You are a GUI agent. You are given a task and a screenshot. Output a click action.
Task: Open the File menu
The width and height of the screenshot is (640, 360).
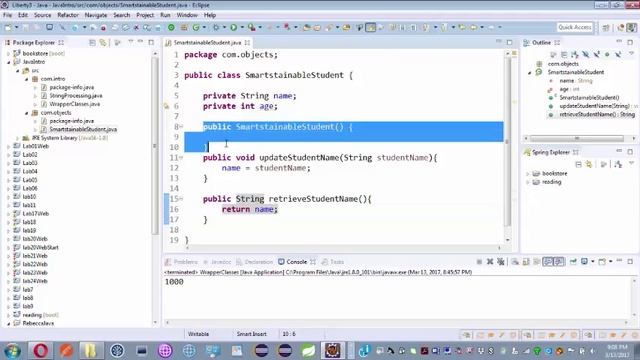[7, 15]
